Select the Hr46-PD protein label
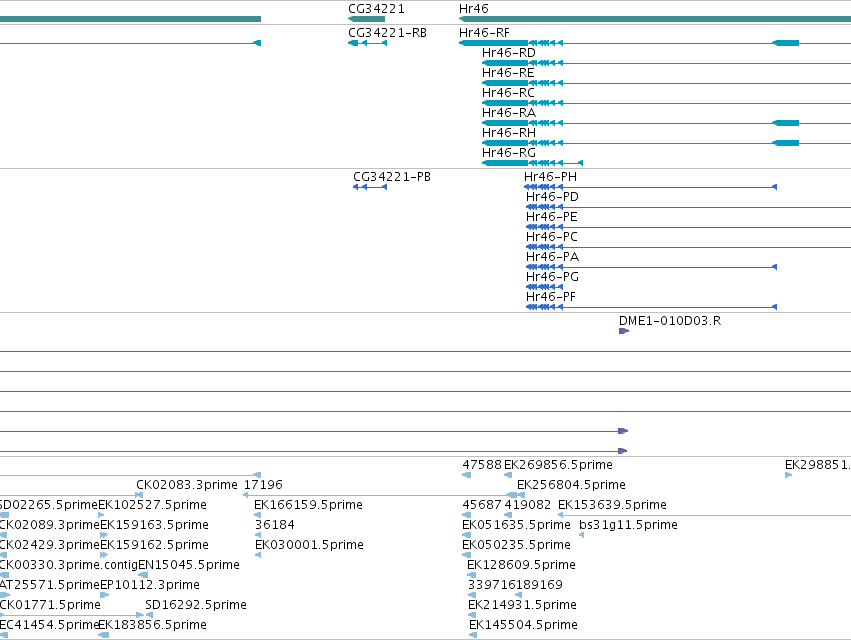Screen dimensions: 851x640 coord(552,197)
